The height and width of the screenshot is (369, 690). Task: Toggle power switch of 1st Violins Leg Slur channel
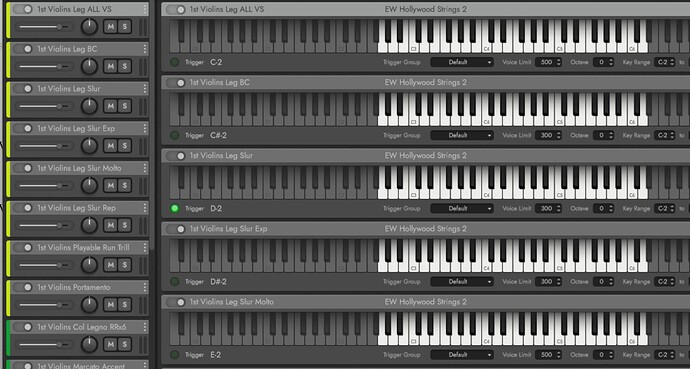pos(23,88)
